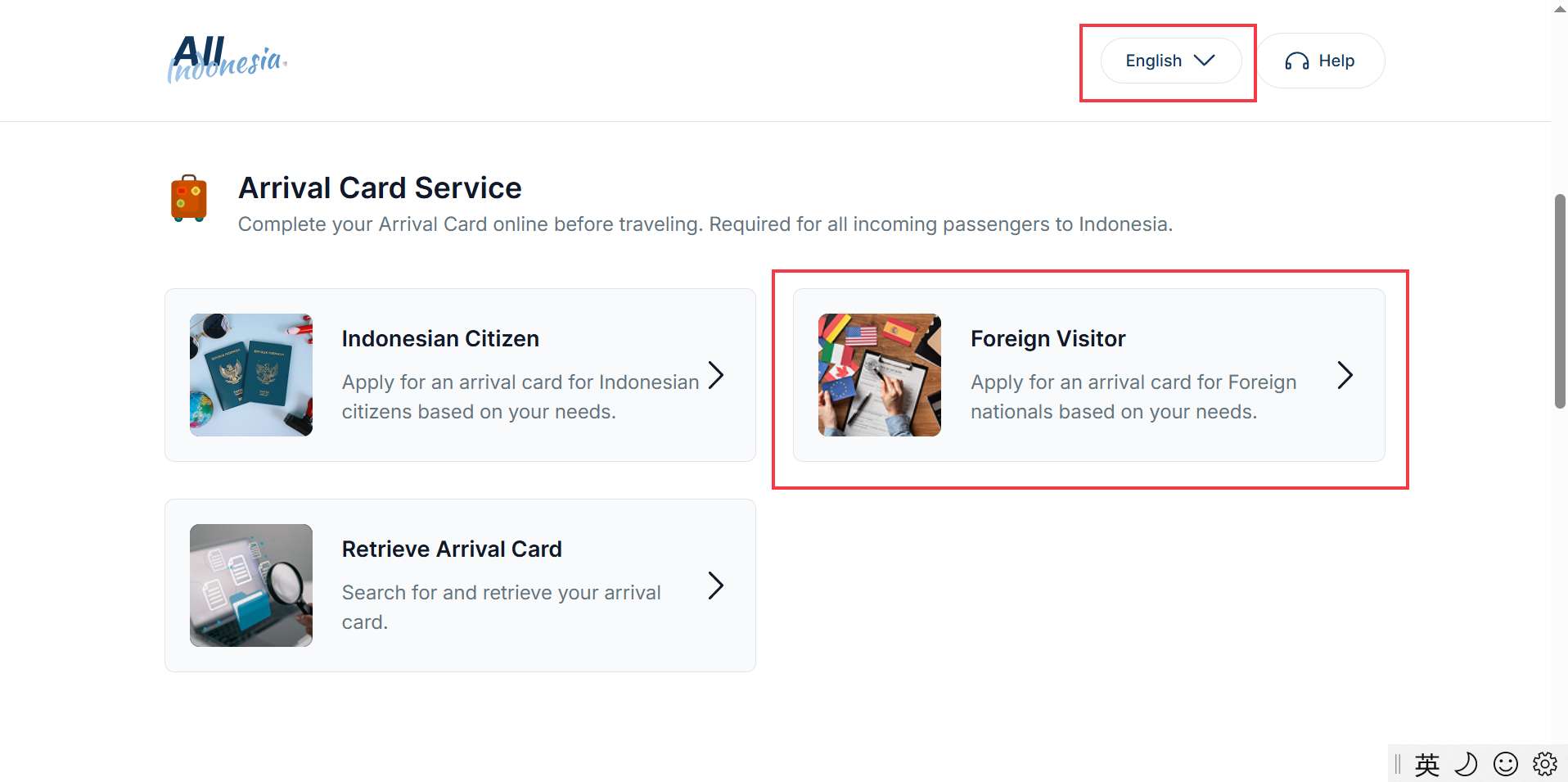Screen dimensions: 1568x782
Task: Toggle full-width mode with moon icon
Action: [x=1467, y=764]
